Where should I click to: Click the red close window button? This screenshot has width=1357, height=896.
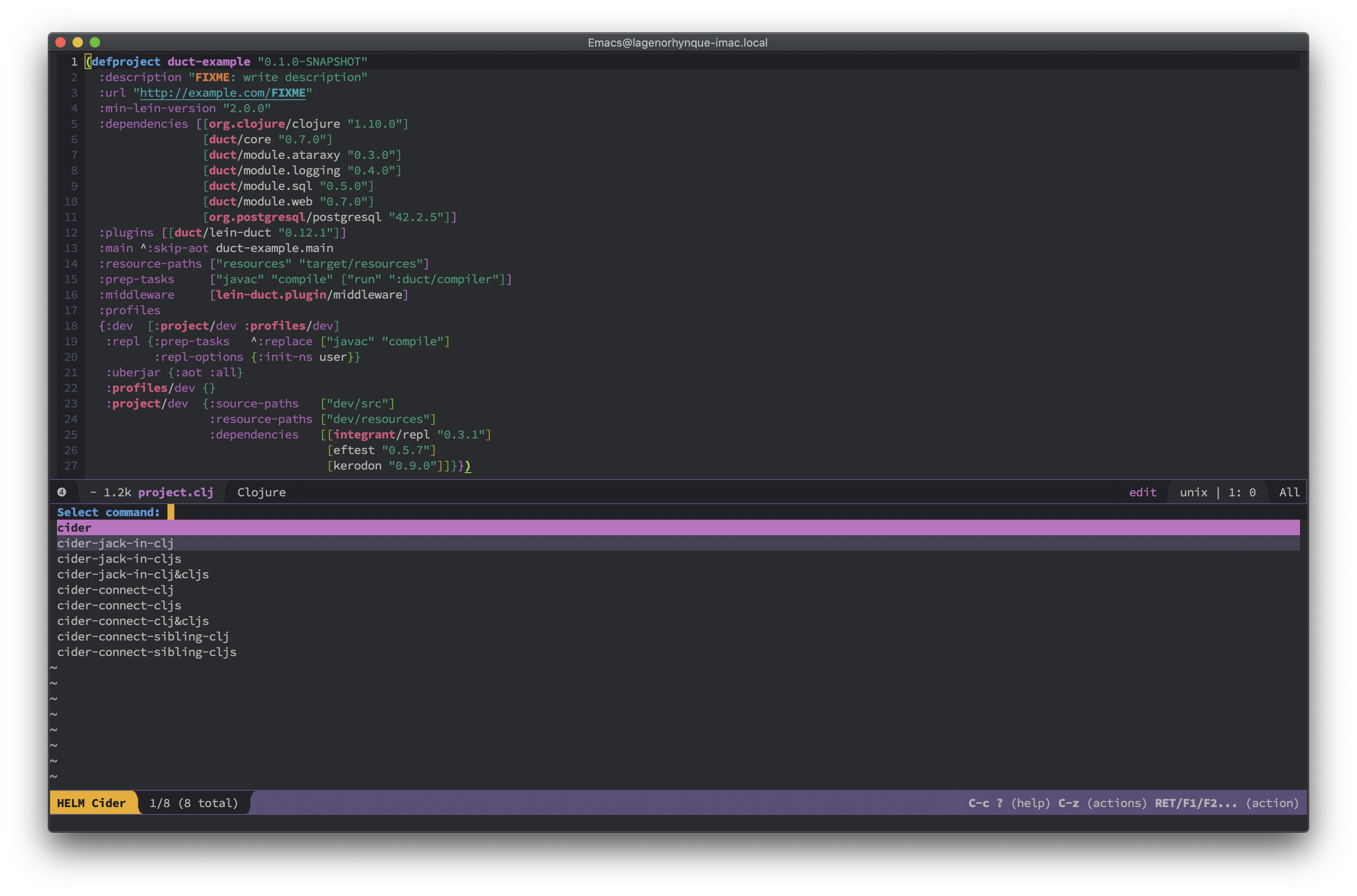[60, 42]
